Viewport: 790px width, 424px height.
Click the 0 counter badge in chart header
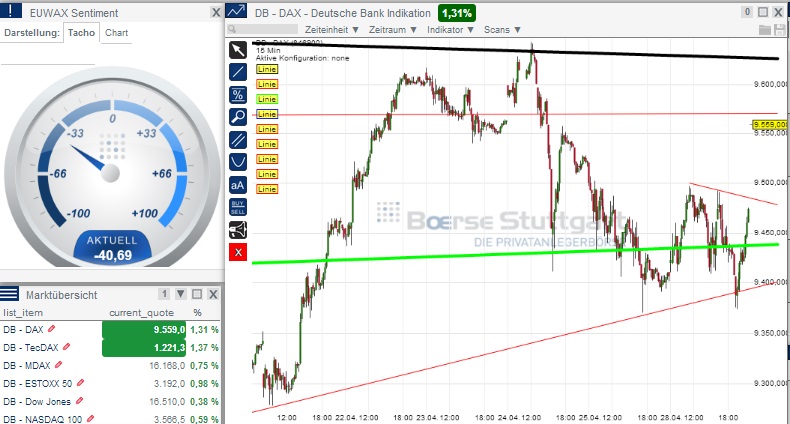pos(747,12)
